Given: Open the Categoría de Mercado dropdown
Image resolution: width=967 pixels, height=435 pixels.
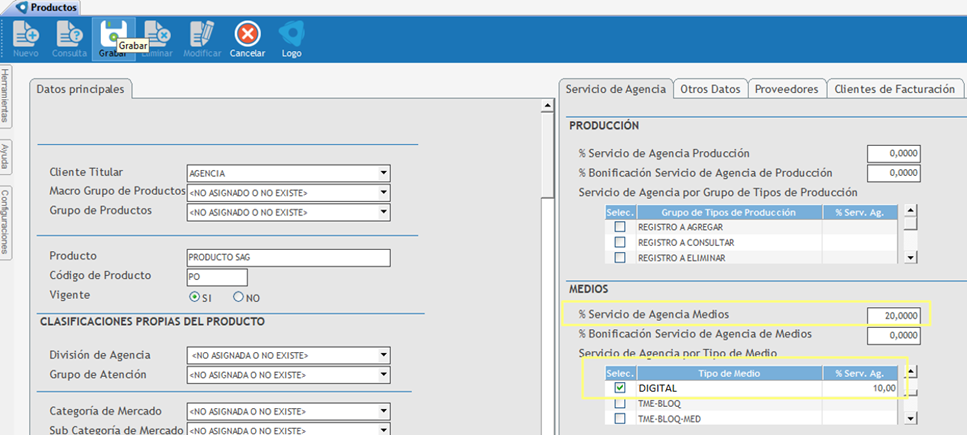Looking at the screenshot, I should pos(384,411).
